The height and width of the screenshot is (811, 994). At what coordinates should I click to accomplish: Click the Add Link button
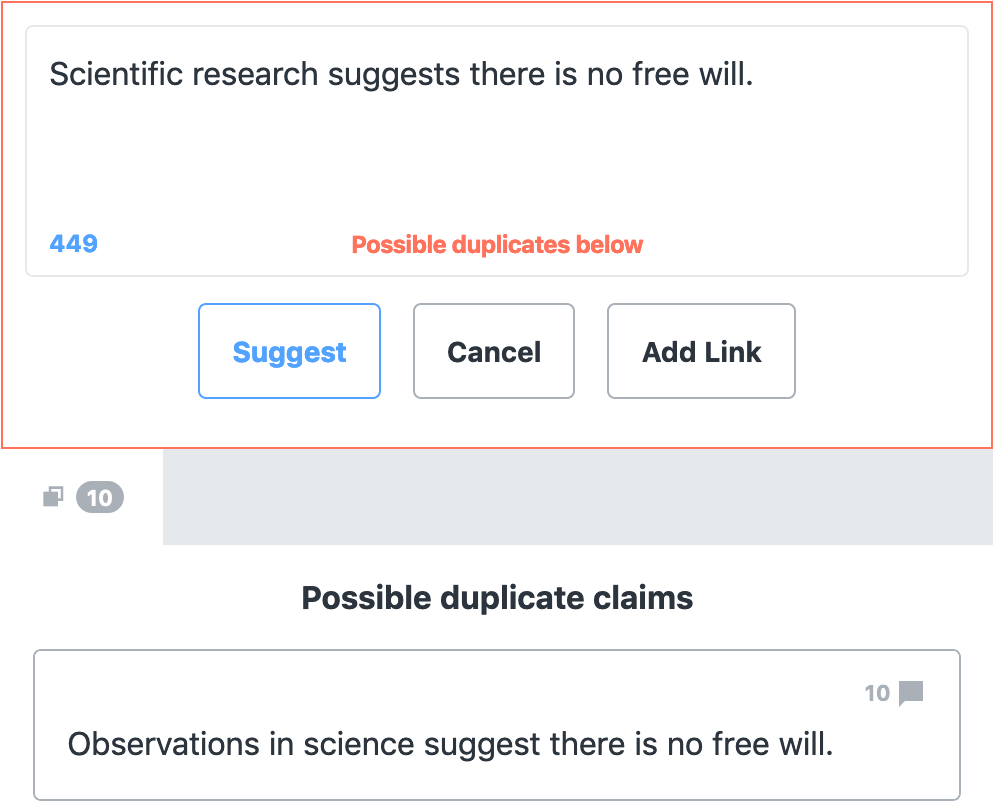click(701, 351)
